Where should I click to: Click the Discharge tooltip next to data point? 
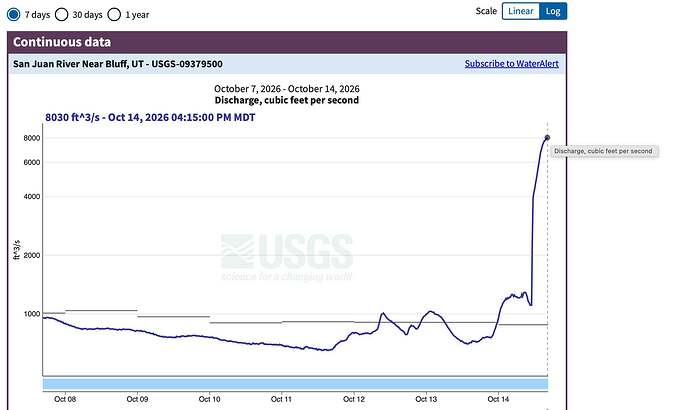tap(604, 151)
